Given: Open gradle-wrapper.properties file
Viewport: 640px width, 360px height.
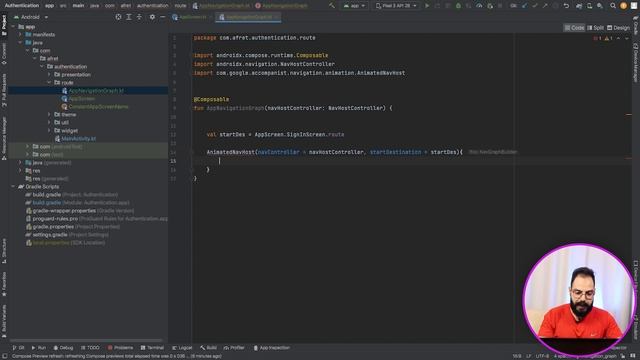Looking at the screenshot, I should 64,211.
